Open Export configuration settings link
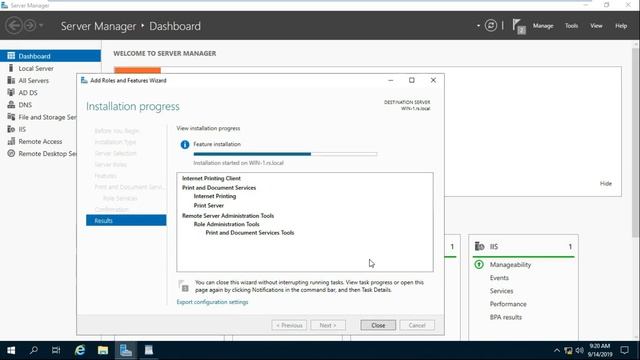Image resolution: width=640 pixels, height=360 pixels. 212,302
